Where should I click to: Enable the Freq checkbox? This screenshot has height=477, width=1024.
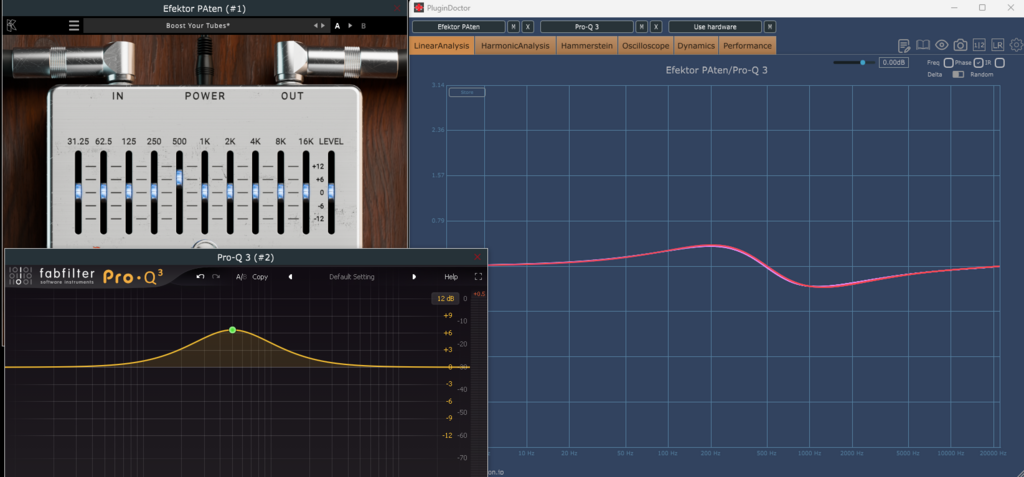pos(948,63)
